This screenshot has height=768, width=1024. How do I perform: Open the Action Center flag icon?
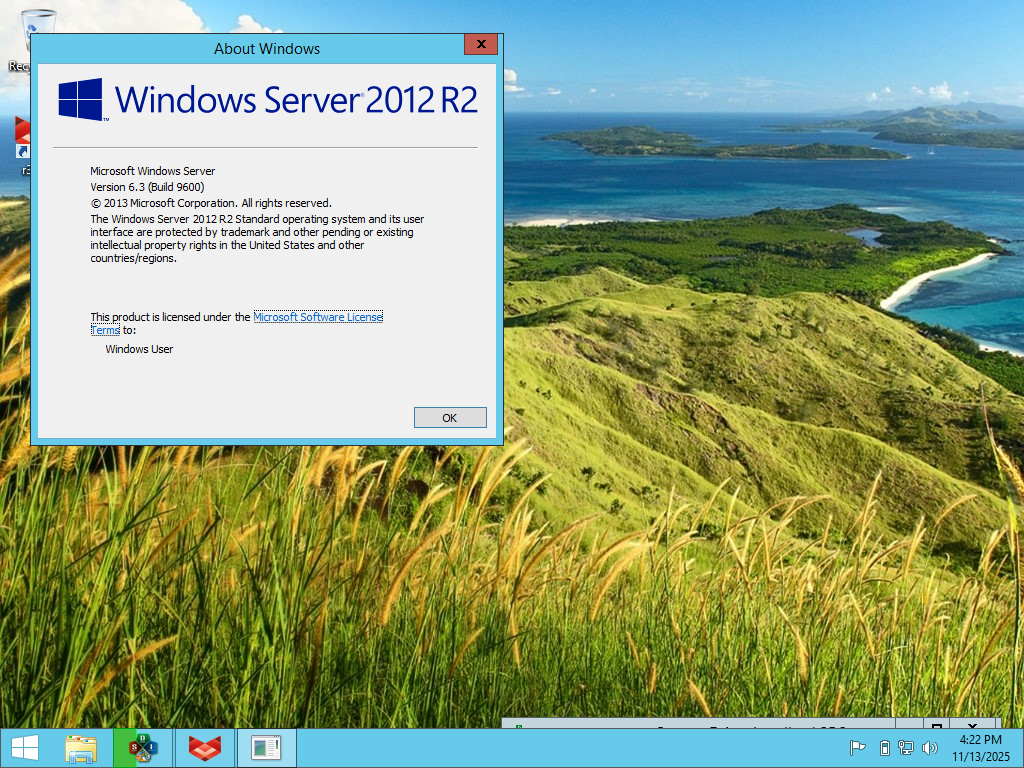[857, 748]
